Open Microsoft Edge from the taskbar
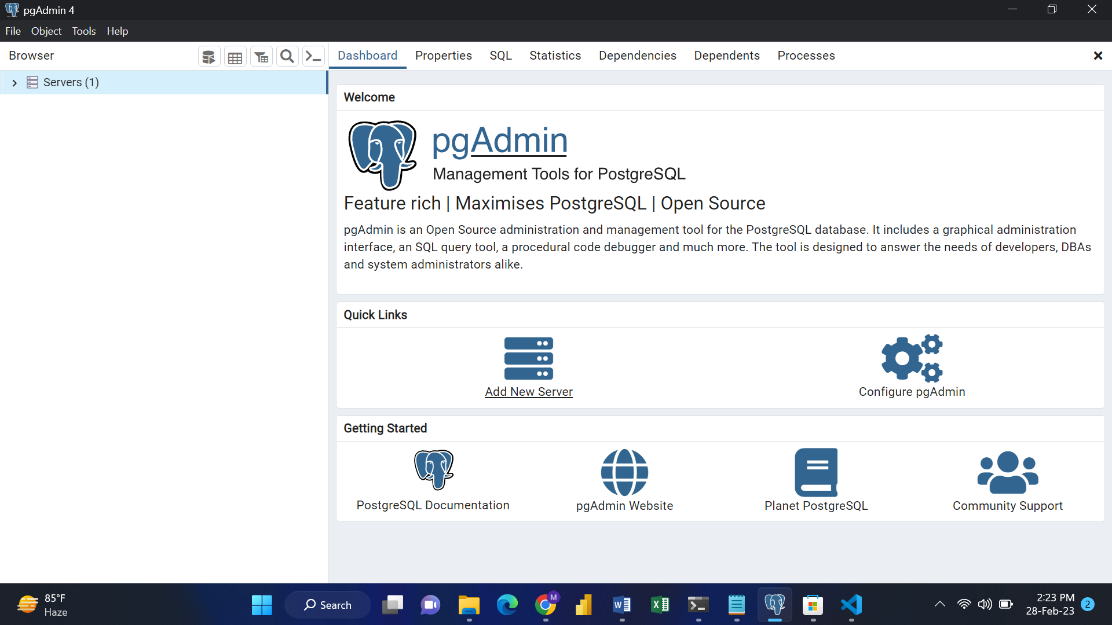Screen dimensions: 1112x625 tap(507, 605)
